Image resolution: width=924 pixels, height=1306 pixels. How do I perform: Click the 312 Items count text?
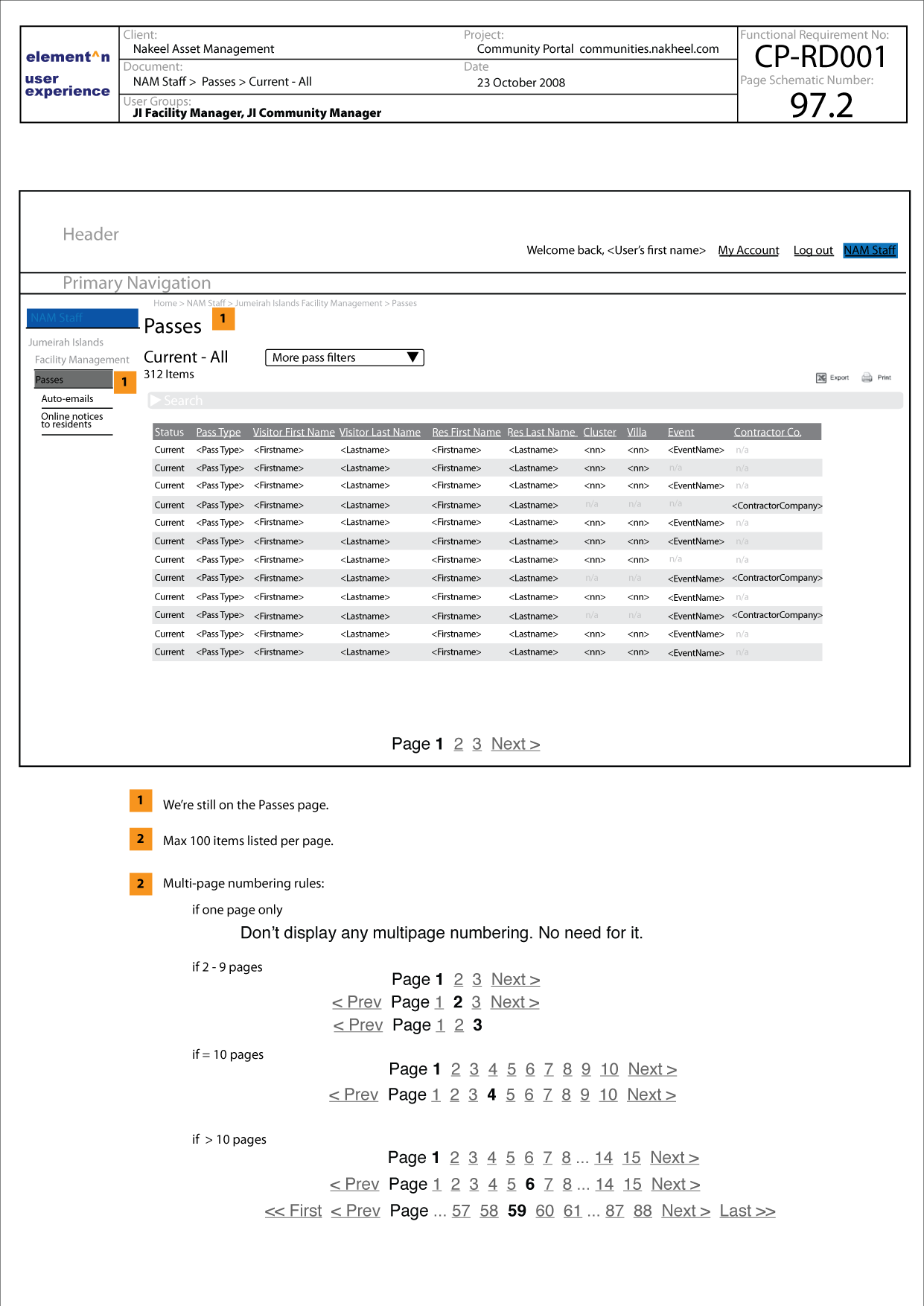coord(169,375)
